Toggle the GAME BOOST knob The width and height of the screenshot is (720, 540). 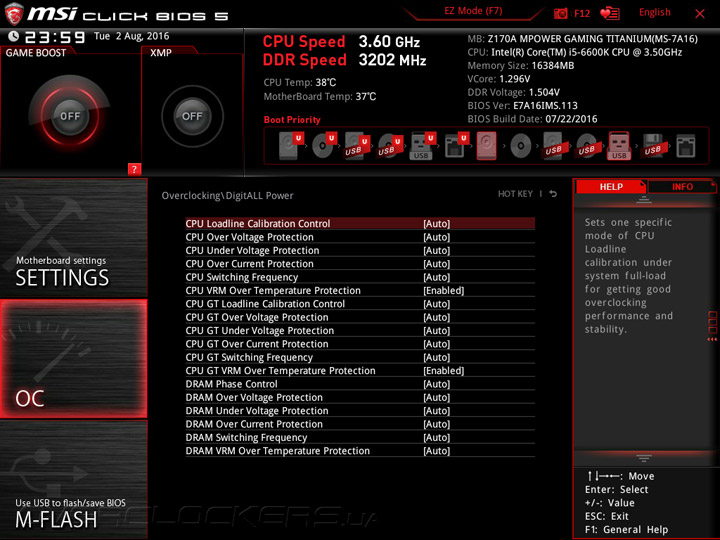pyautogui.click(x=70, y=116)
